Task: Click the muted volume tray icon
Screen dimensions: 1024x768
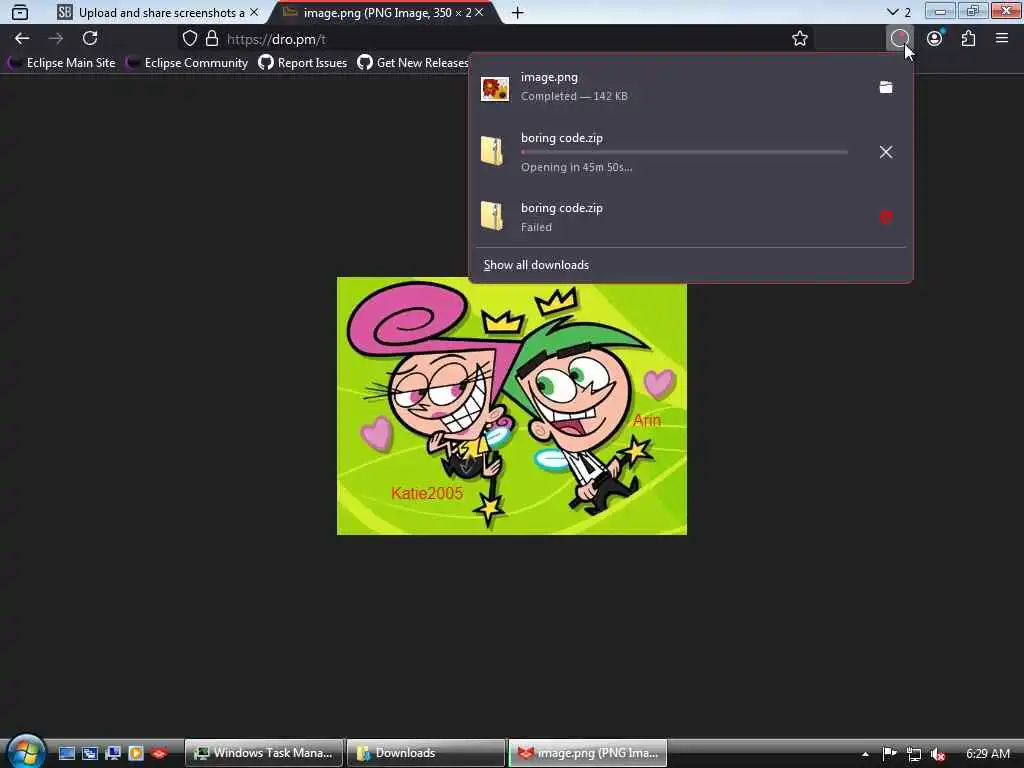Action: pyautogui.click(x=938, y=754)
